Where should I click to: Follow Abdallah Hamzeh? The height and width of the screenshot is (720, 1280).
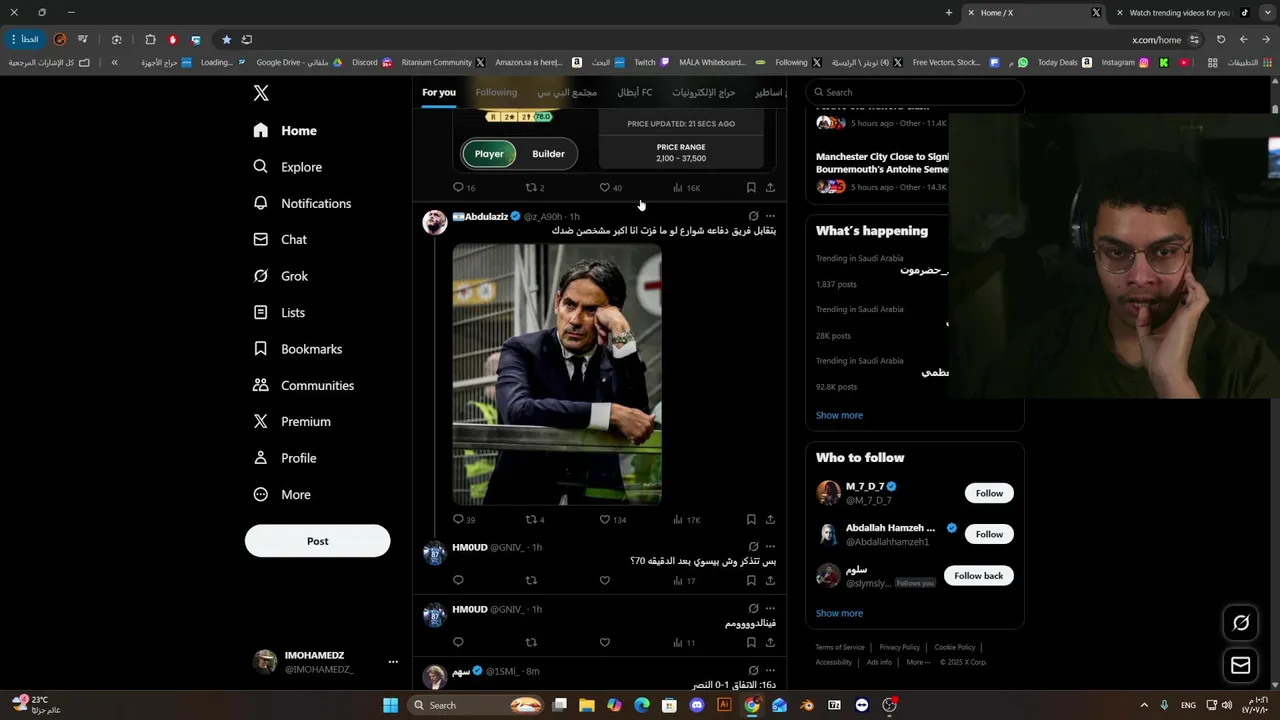[989, 534]
